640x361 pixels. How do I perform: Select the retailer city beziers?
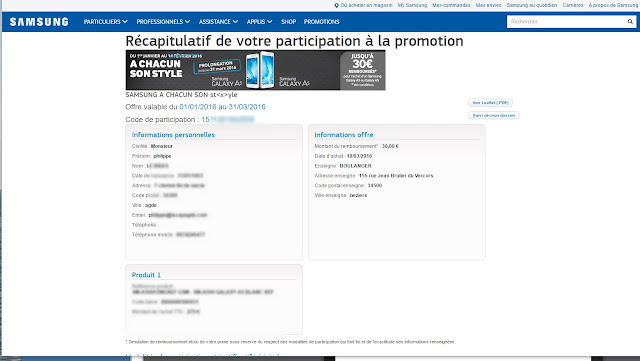[358, 195]
